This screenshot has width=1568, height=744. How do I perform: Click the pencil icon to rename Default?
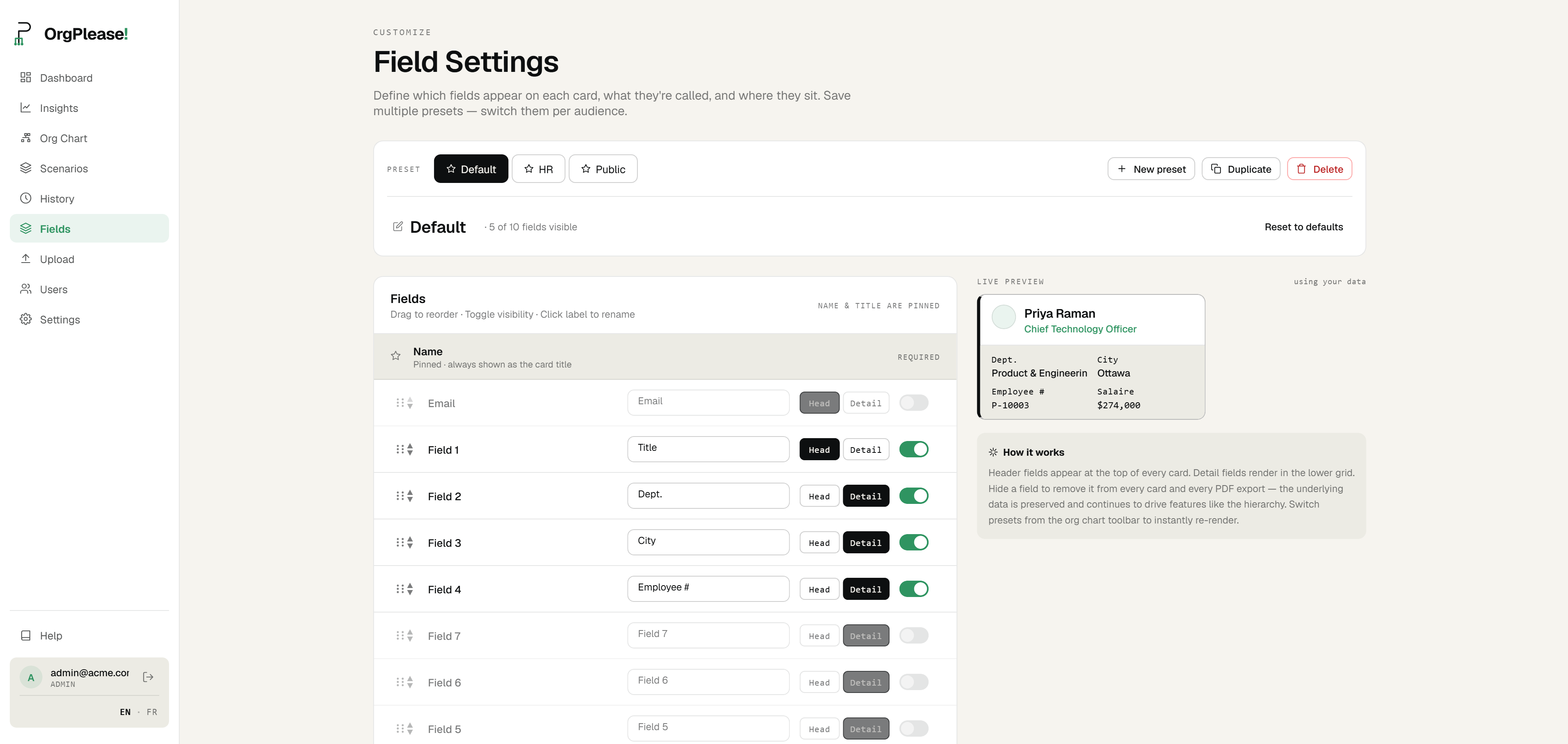coord(397,227)
